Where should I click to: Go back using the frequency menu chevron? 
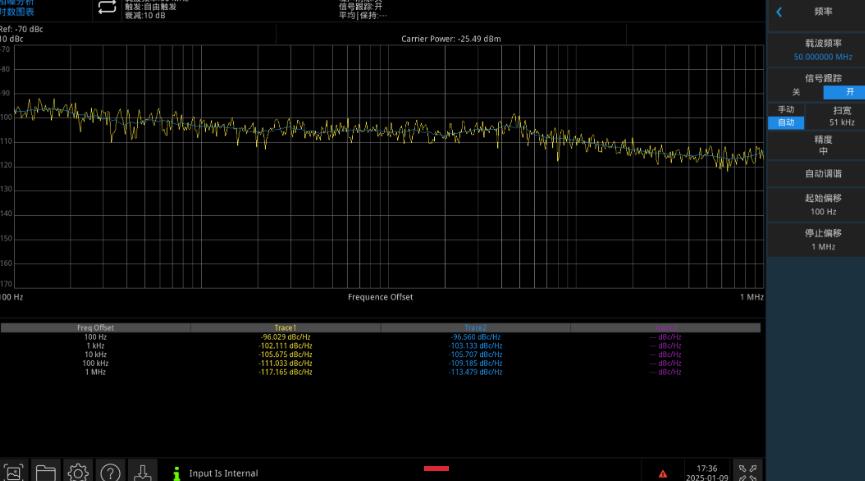(780, 12)
